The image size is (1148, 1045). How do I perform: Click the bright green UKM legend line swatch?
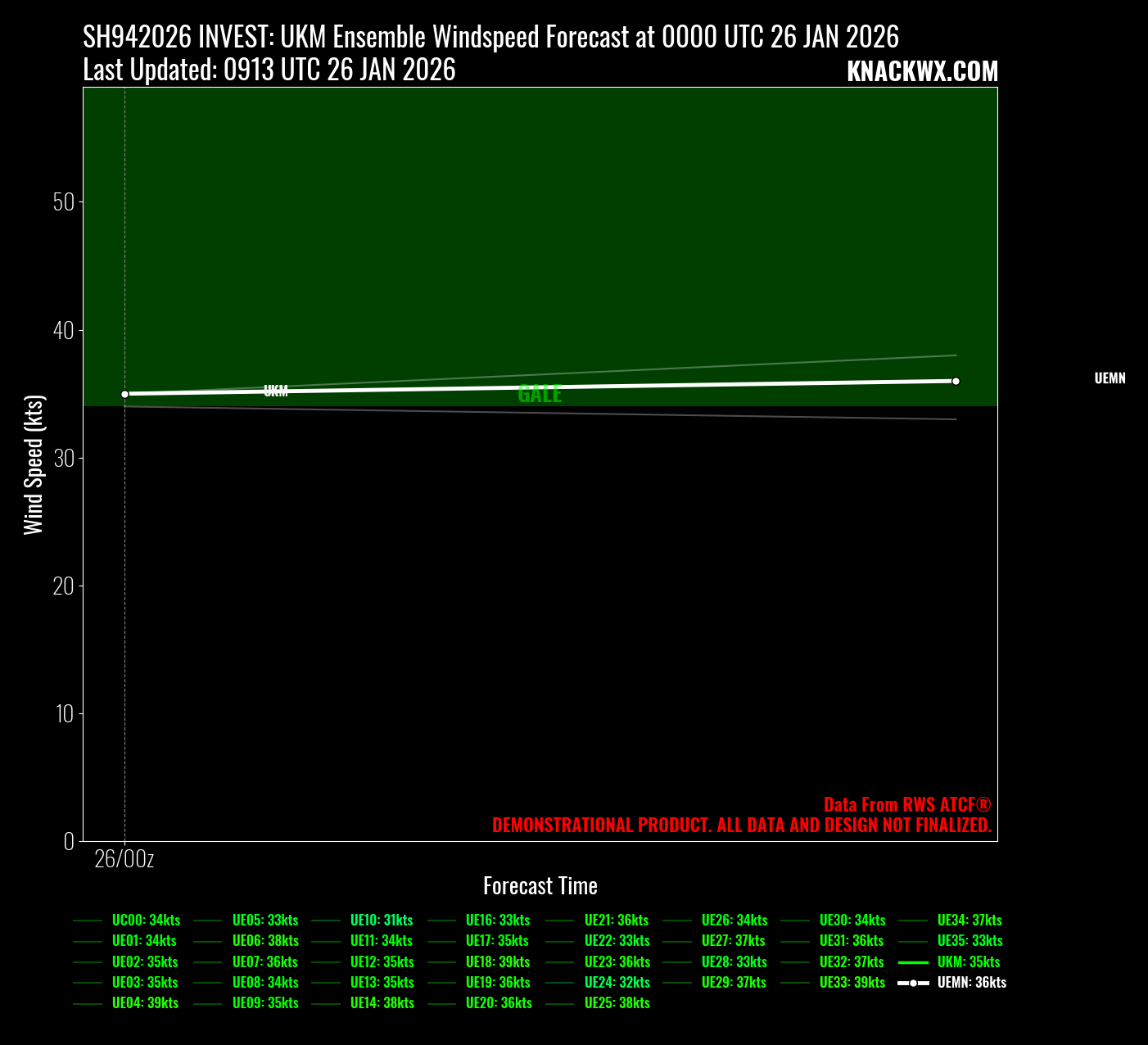coord(913,962)
